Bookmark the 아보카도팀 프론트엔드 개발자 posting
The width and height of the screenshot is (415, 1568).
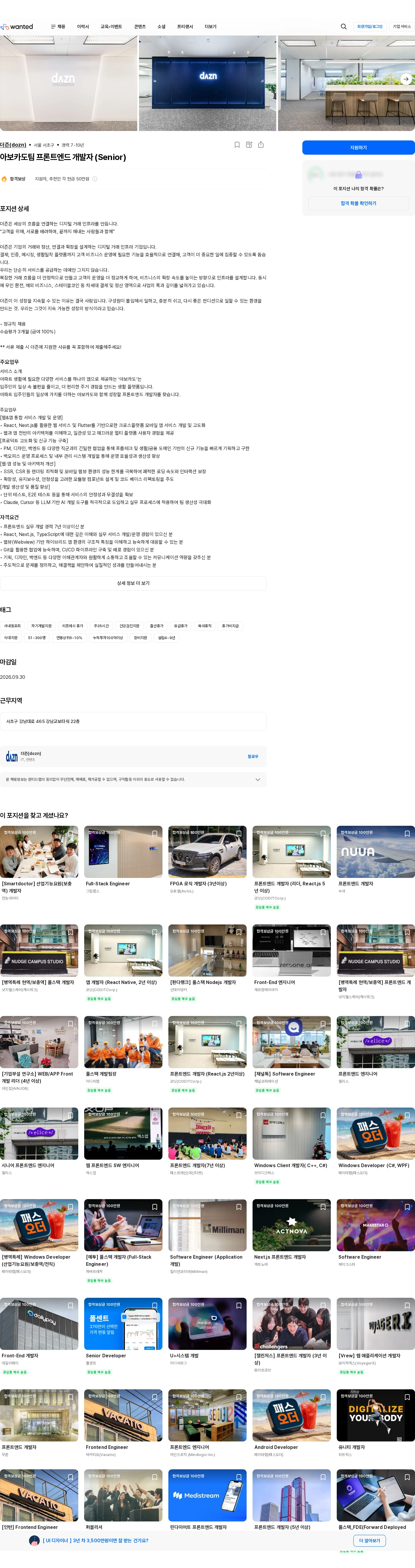coord(237,145)
